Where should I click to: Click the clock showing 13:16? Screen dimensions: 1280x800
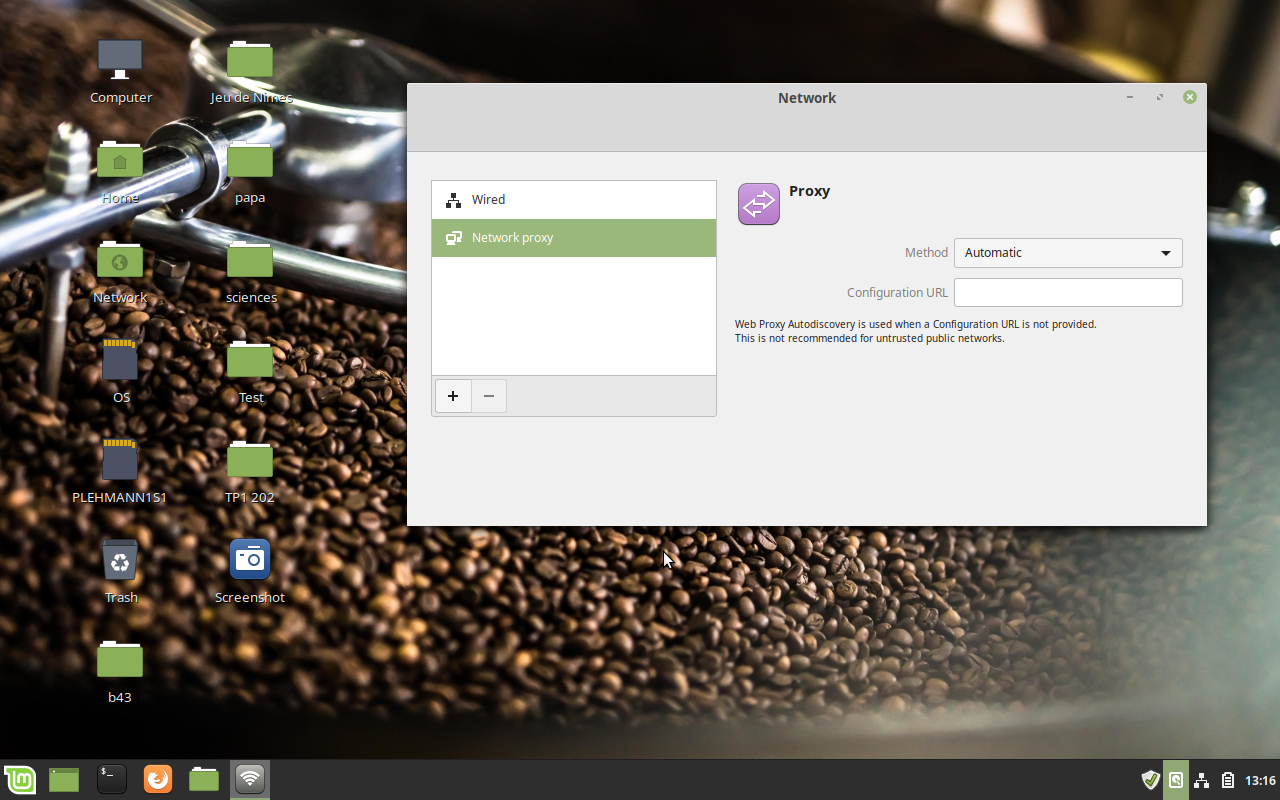[1260, 780]
